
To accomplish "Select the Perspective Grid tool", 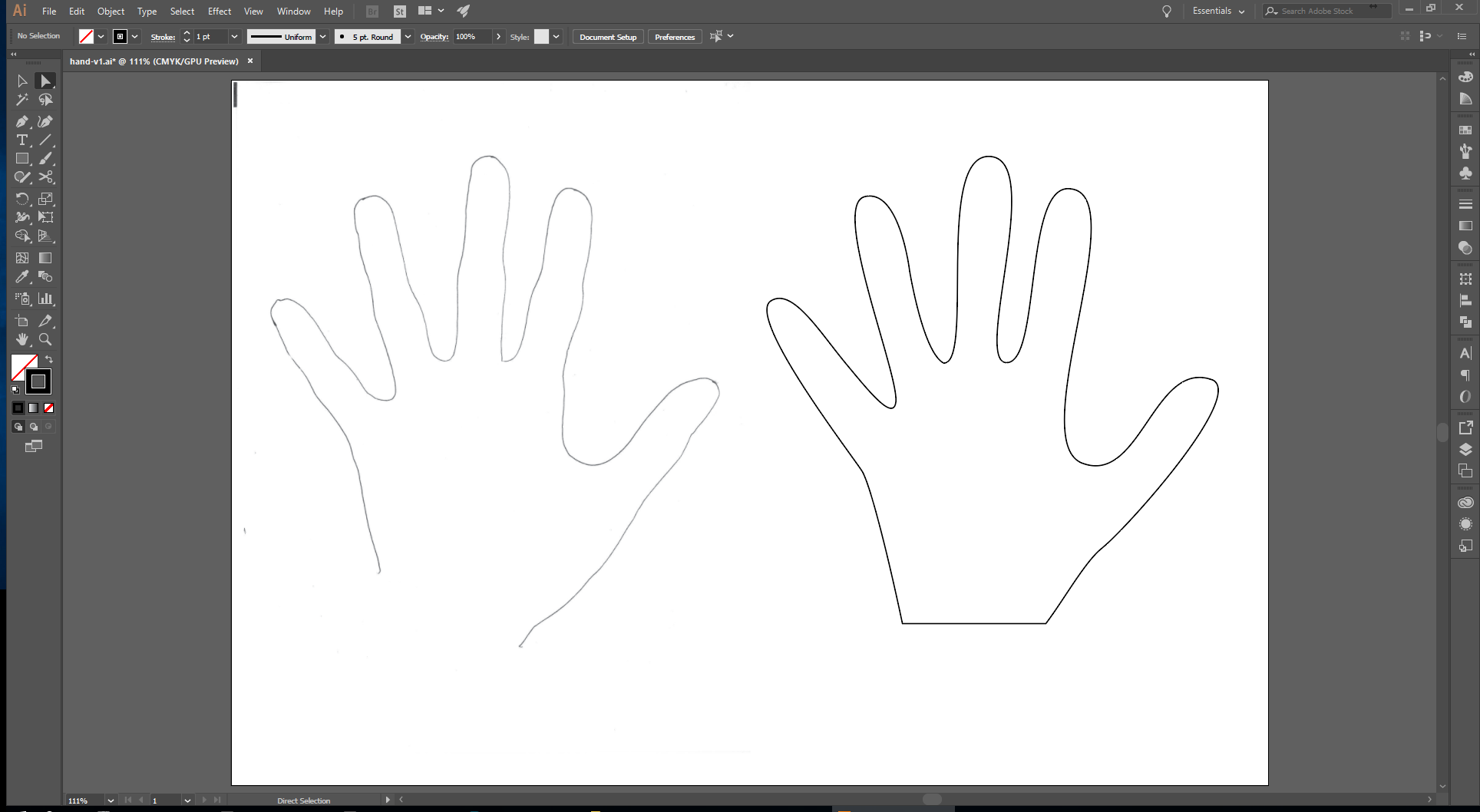I will coord(45,236).
